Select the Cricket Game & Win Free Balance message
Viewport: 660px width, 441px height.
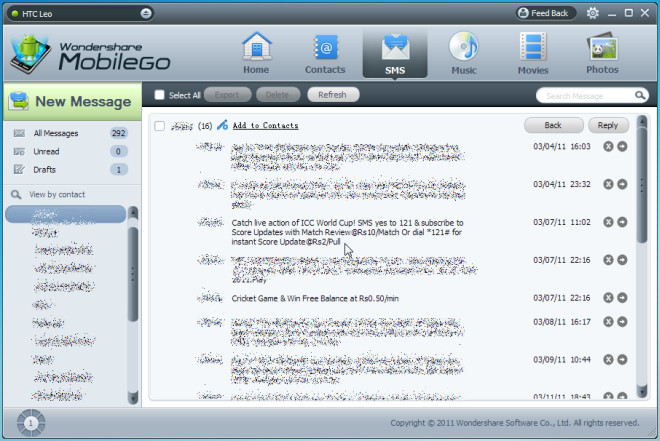[315, 298]
